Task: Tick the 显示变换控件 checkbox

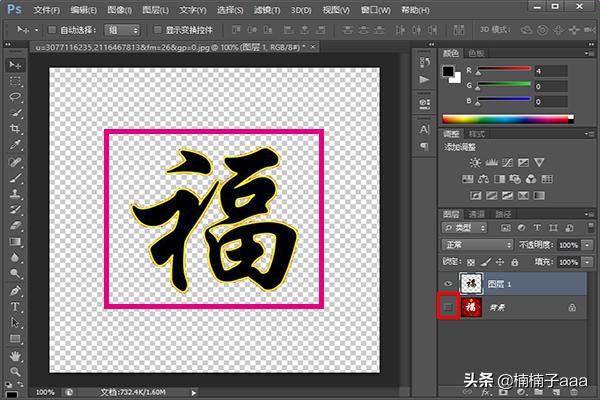Action: coord(157,31)
